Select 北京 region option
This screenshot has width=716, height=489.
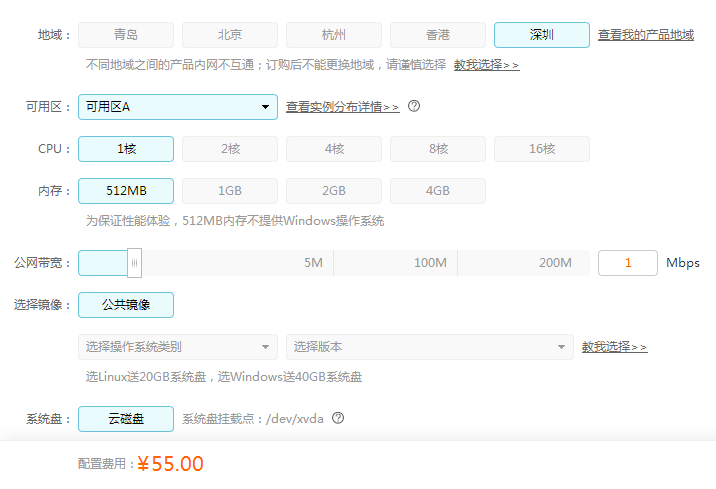[230, 35]
